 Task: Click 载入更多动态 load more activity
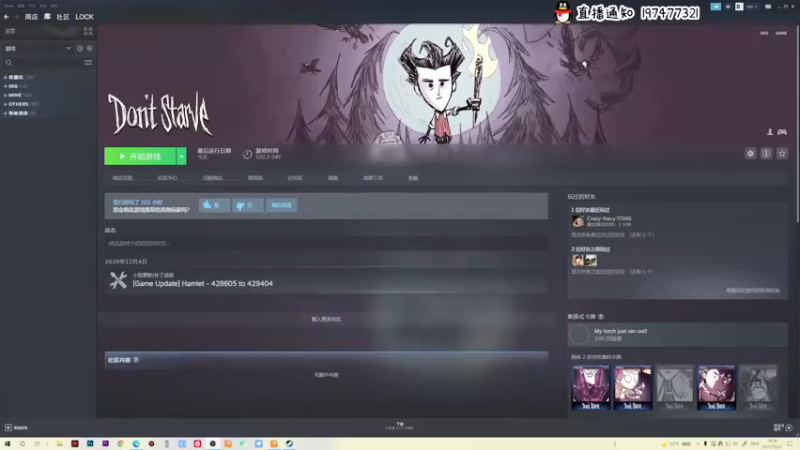pyautogui.click(x=326, y=319)
